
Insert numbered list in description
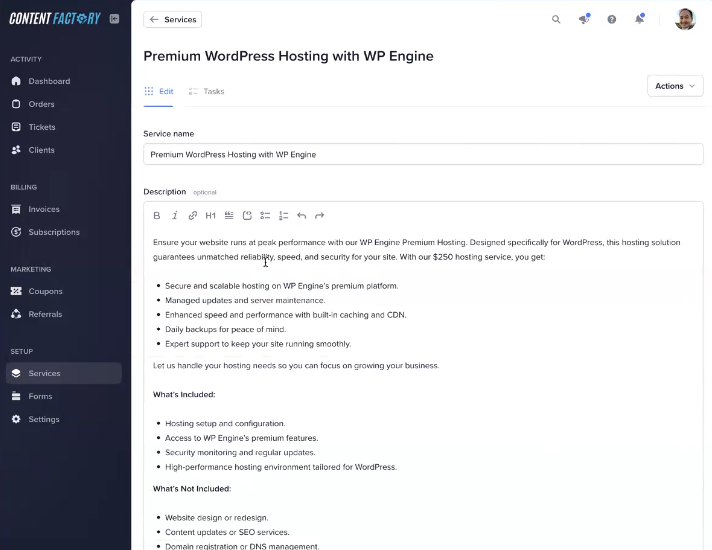click(x=283, y=216)
